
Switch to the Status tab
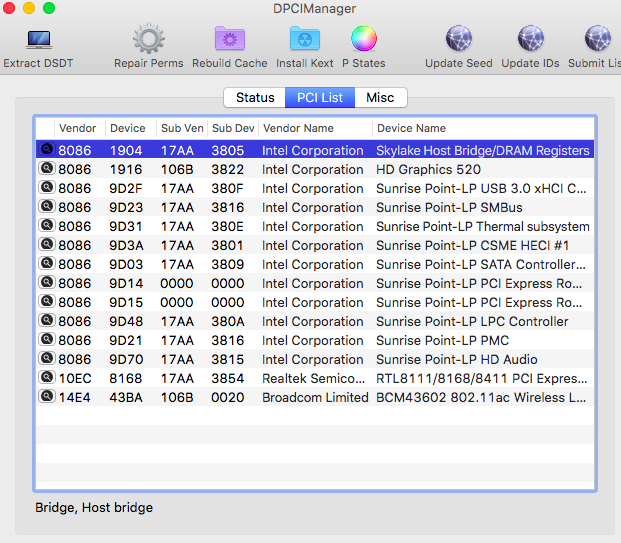pyautogui.click(x=255, y=98)
